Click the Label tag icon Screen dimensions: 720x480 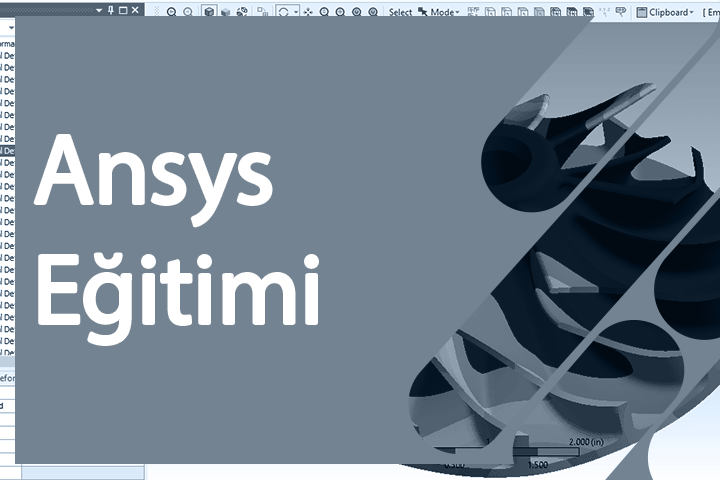[x=621, y=12]
